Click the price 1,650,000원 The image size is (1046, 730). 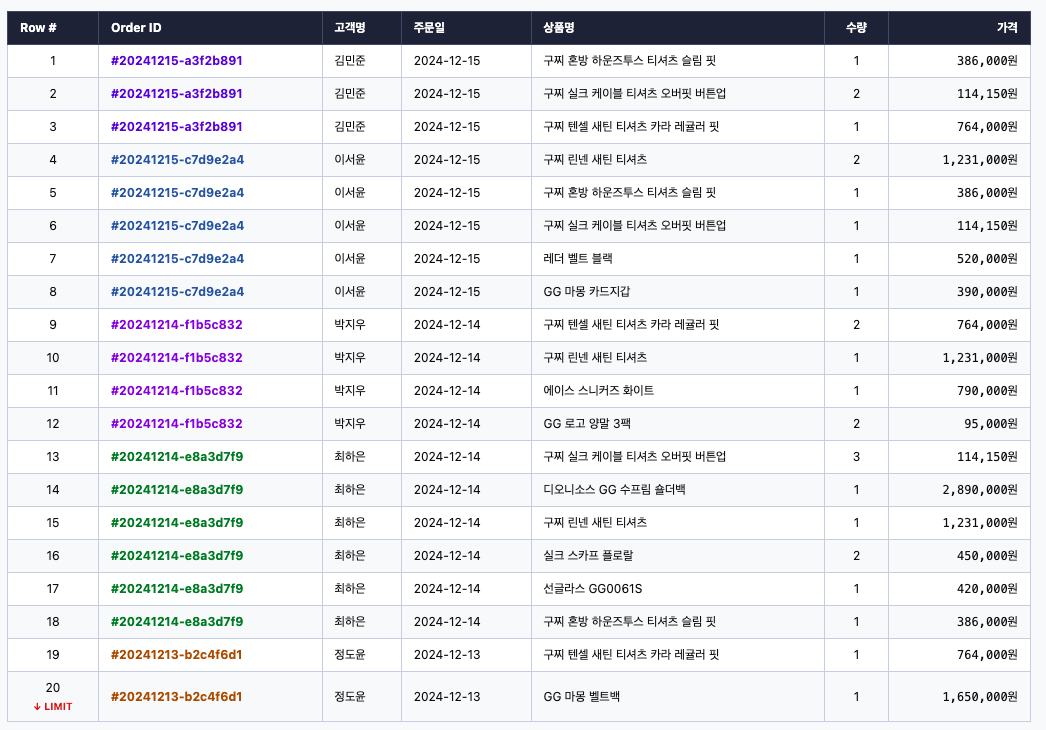pos(980,697)
